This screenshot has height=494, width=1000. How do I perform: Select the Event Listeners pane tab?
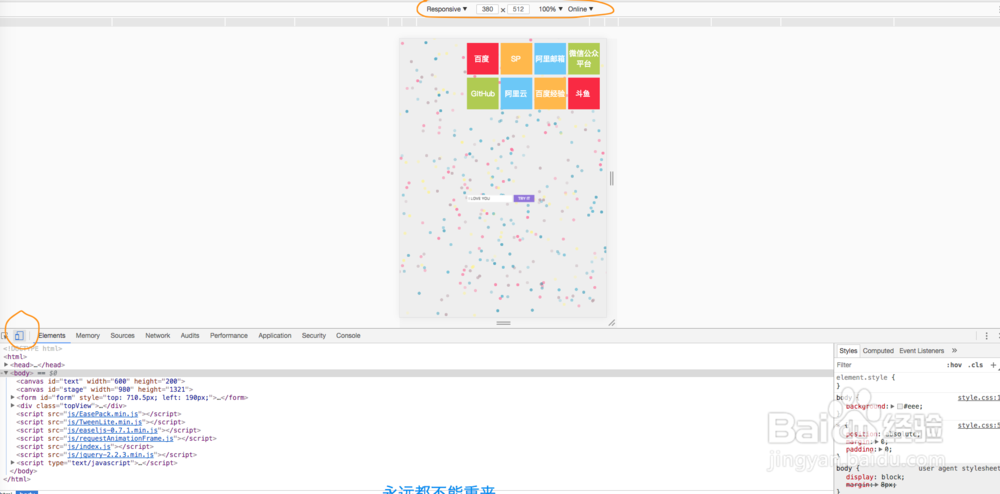click(922, 351)
